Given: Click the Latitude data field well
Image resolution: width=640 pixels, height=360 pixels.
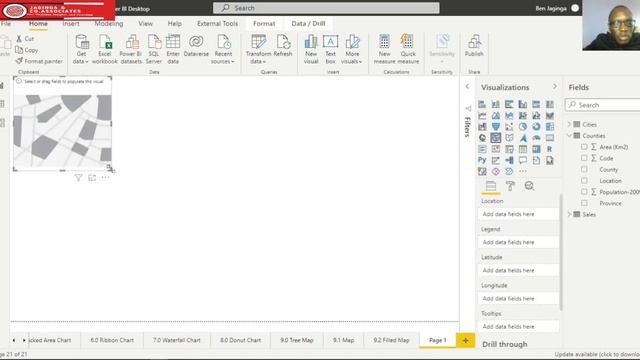Looking at the screenshot, I should [x=518, y=270].
